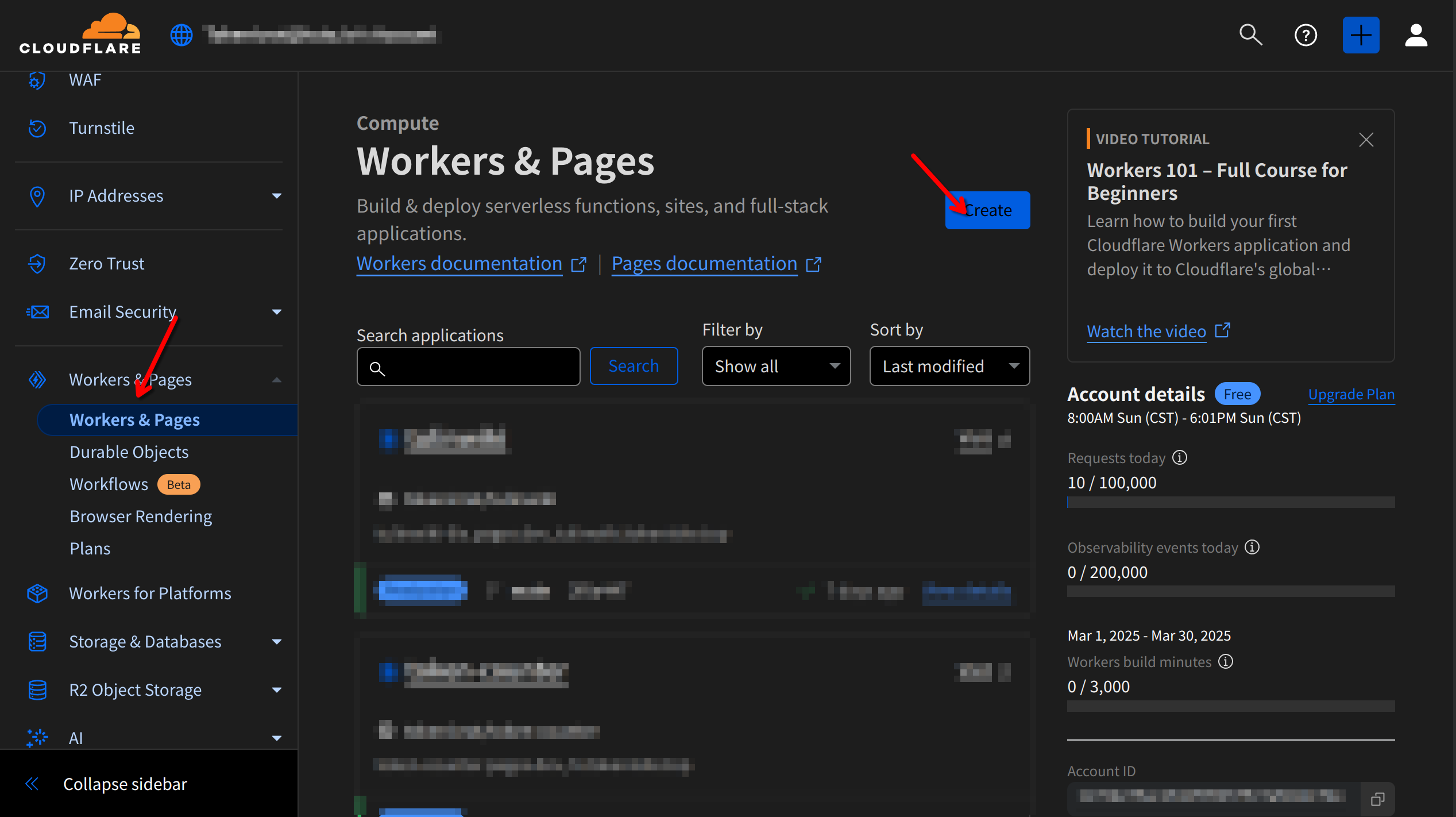Click the Workers for Platforms cube icon
The image size is (1456, 817).
[x=37, y=594]
